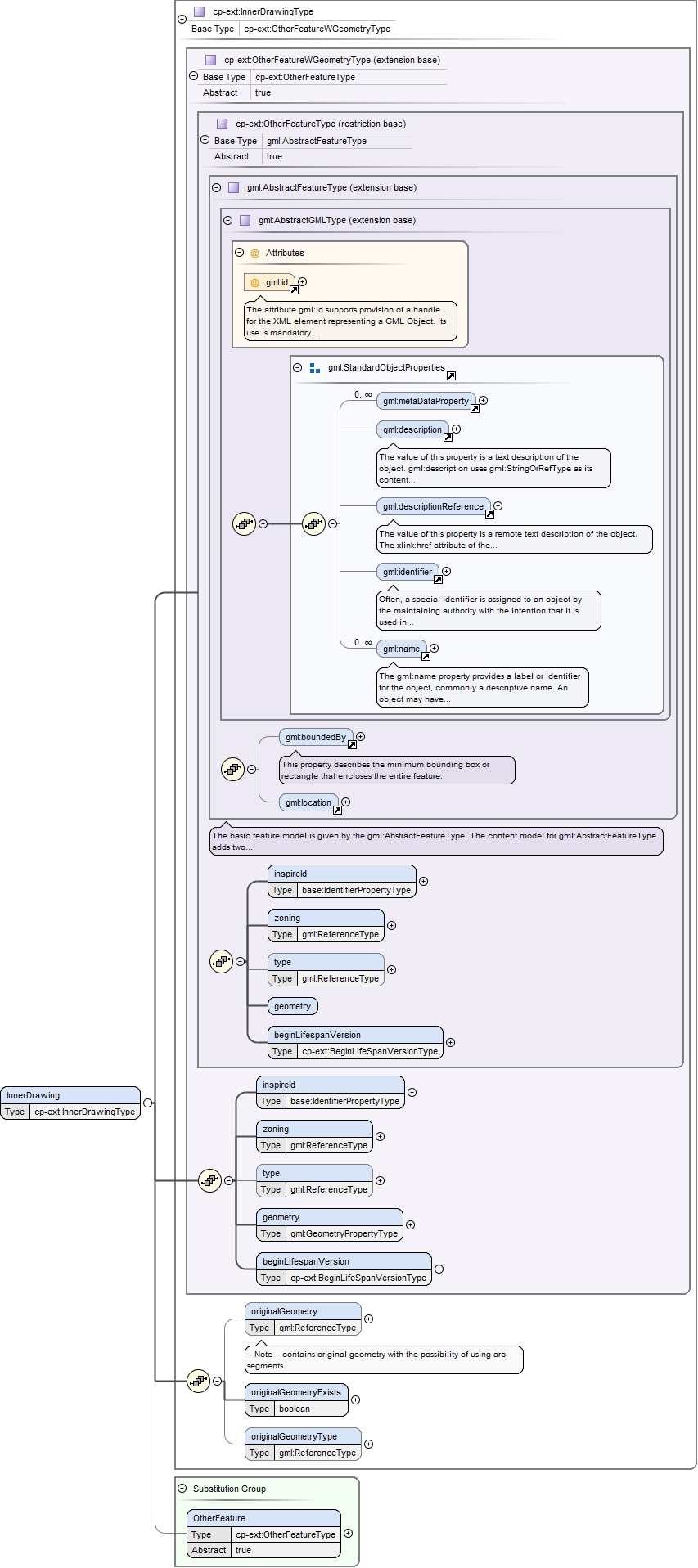Collapse the Attributes section

(240, 253)
